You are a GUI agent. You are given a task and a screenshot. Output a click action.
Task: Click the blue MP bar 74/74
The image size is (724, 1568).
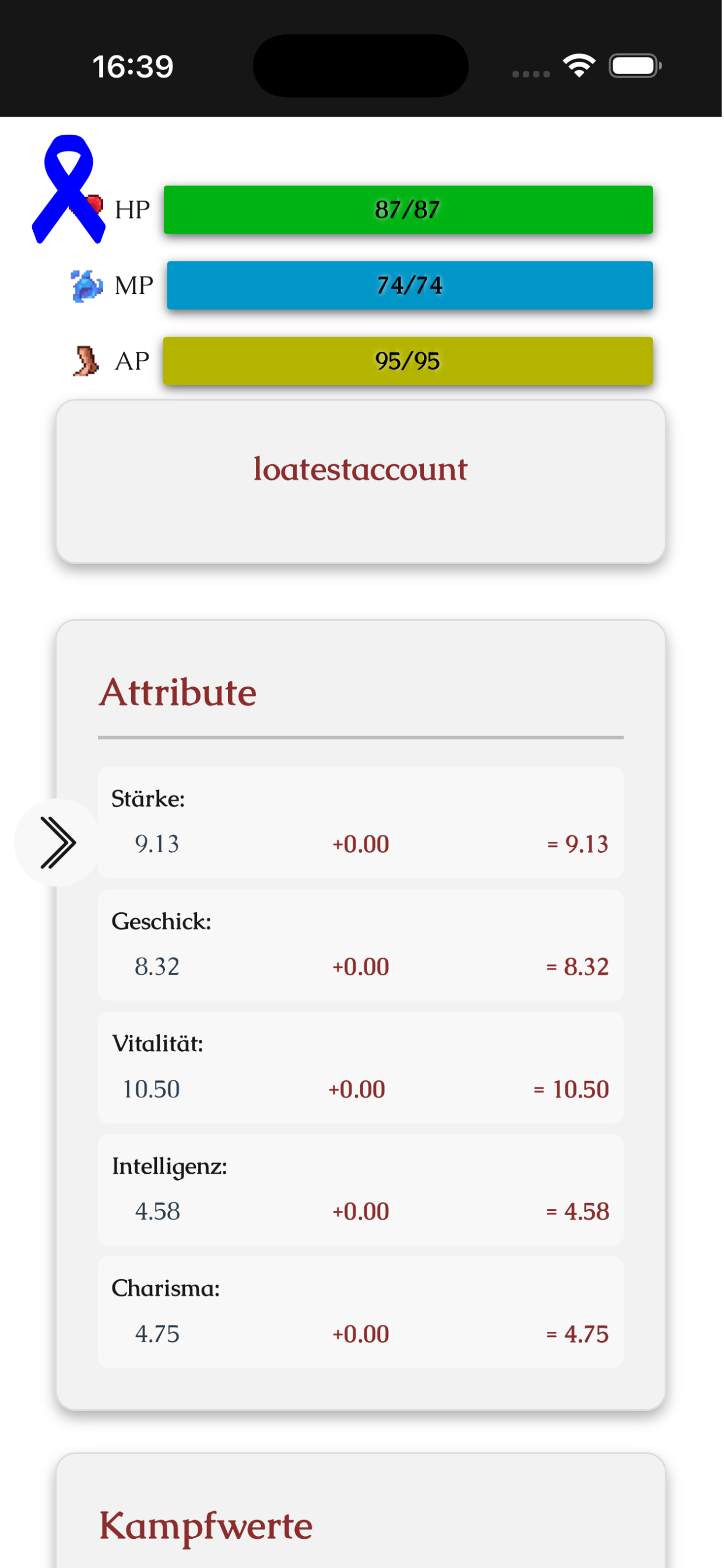[410, 286]
